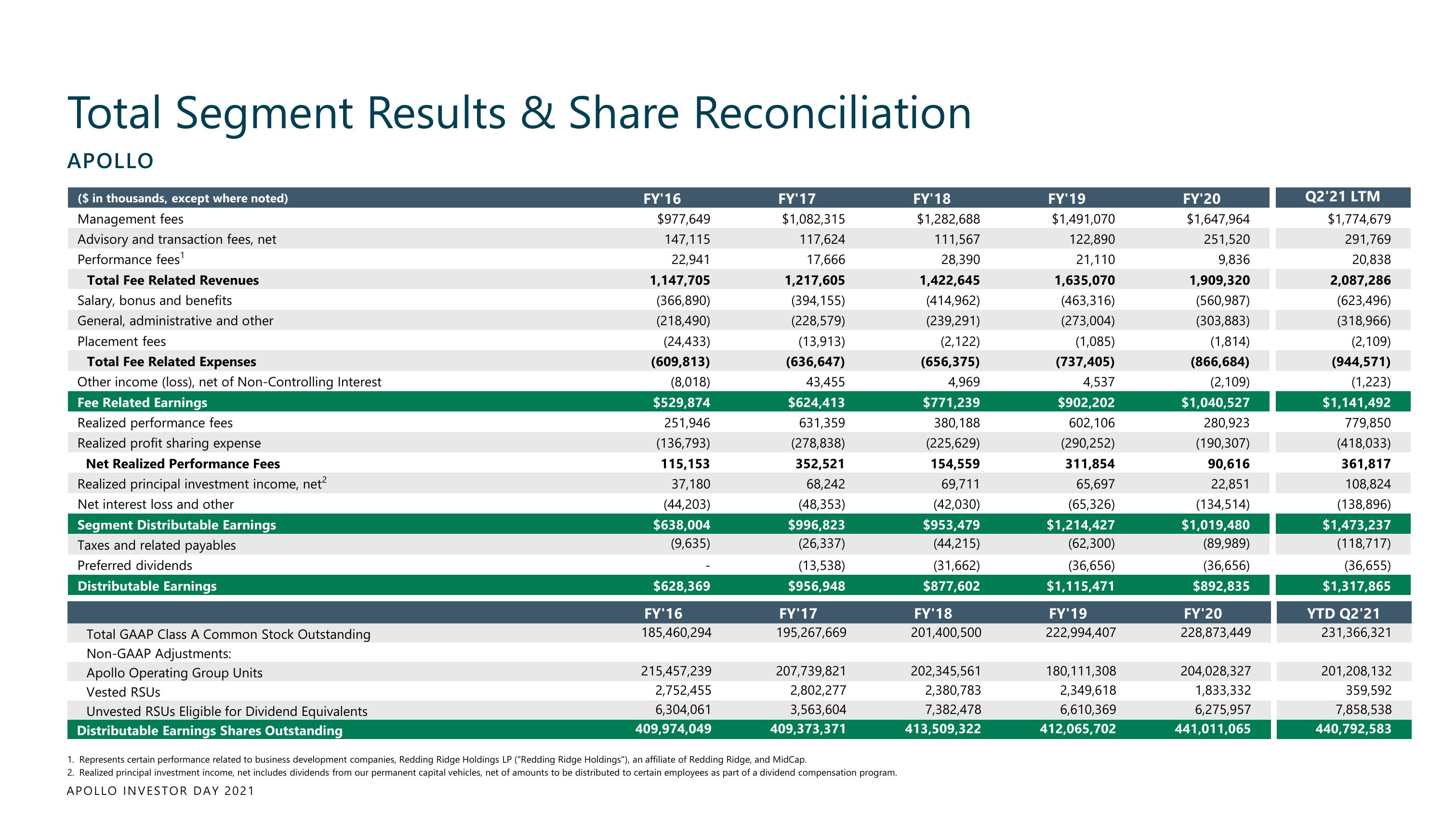Click the '($ in thousands, except where noted)' header
Viewport: 1456px width, 819px height.
[183, 198]
